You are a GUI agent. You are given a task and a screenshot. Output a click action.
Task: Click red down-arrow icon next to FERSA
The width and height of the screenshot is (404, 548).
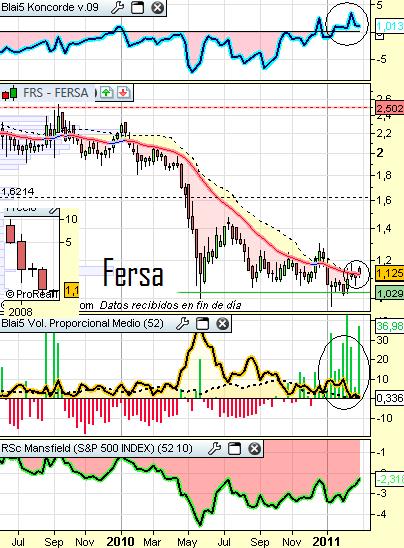coord(123,93)
